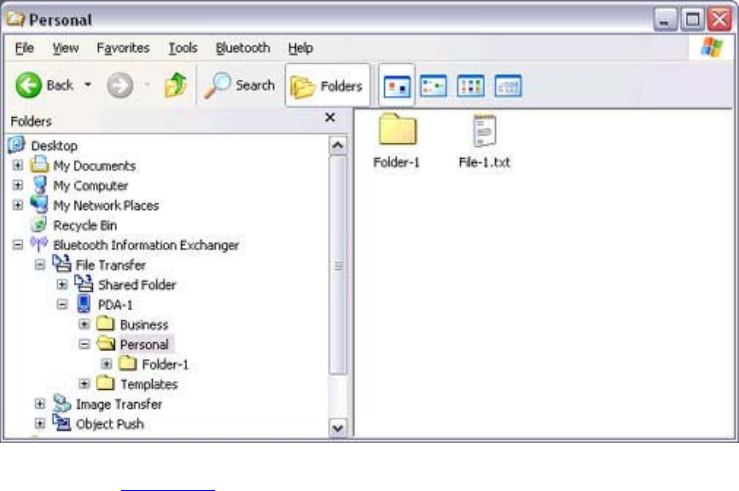The height and width of the screenshot is (491, 739).
Task: Click the Object Push icon
Action: pyautogui.click(x=62, y=423)
